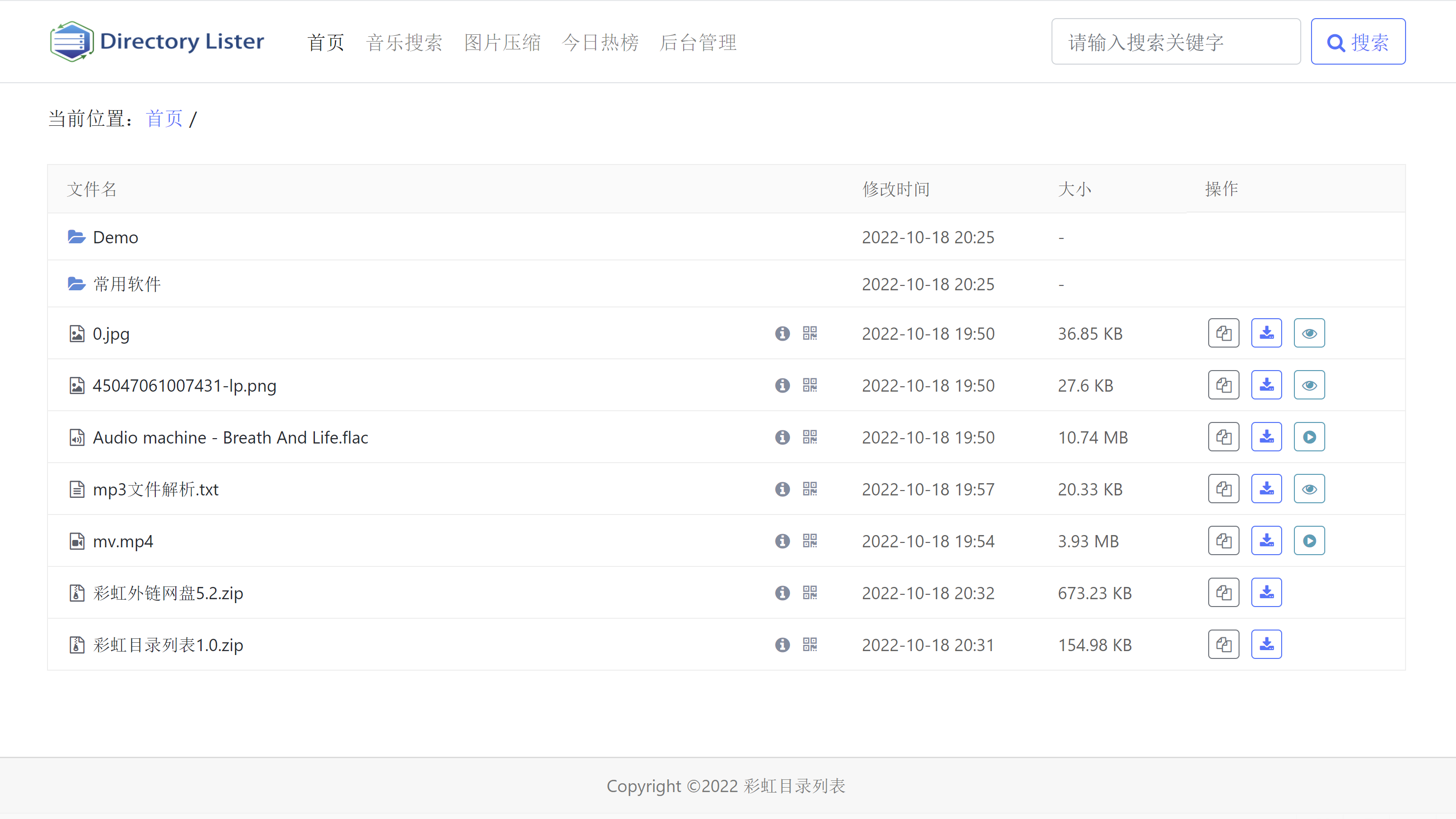The image size is (1456, 819).
Task: Click the info icon for mp3文件解析.txt
Action: [x=782, y=489]
